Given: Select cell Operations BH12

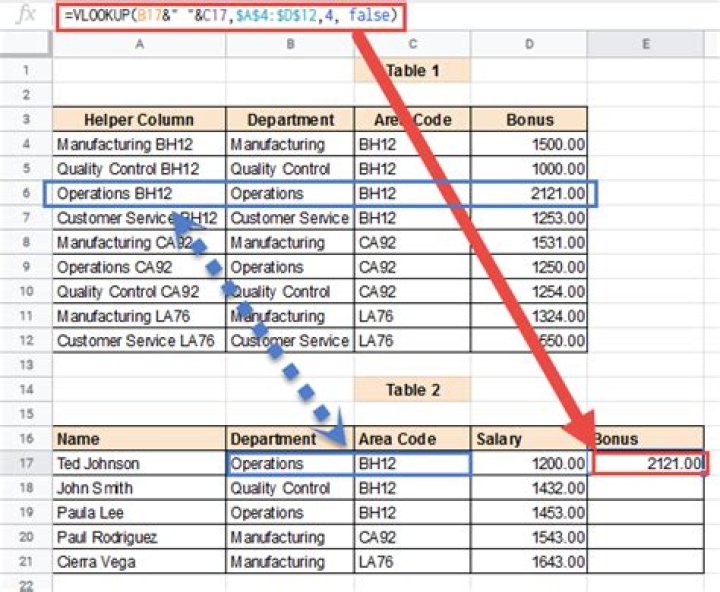Looking at the screenshot, I should point(139,193).
